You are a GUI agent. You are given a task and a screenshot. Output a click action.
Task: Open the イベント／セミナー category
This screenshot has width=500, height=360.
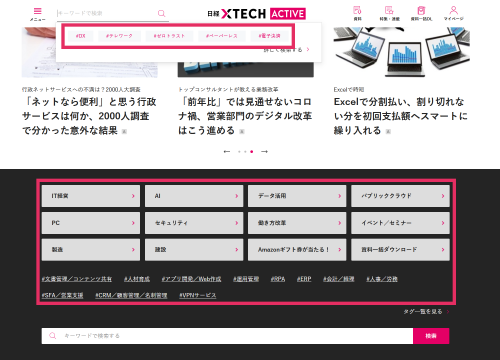pos(400,223)
